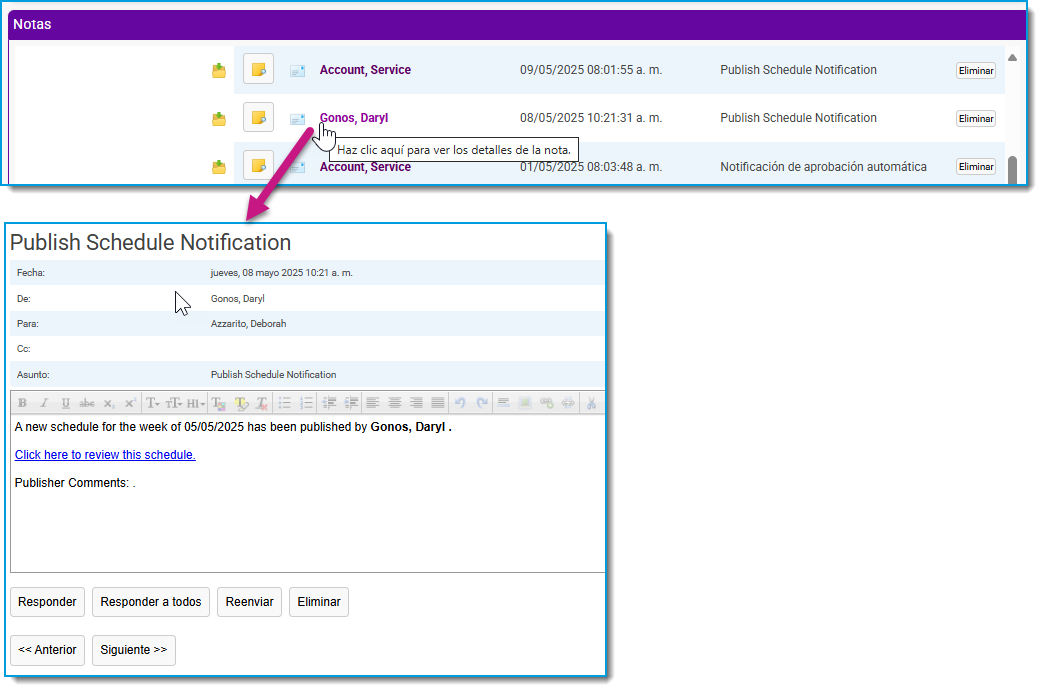1042x691 pixels.
Task: Open the H1 heading format dropdown
Action: pos(195,403)
